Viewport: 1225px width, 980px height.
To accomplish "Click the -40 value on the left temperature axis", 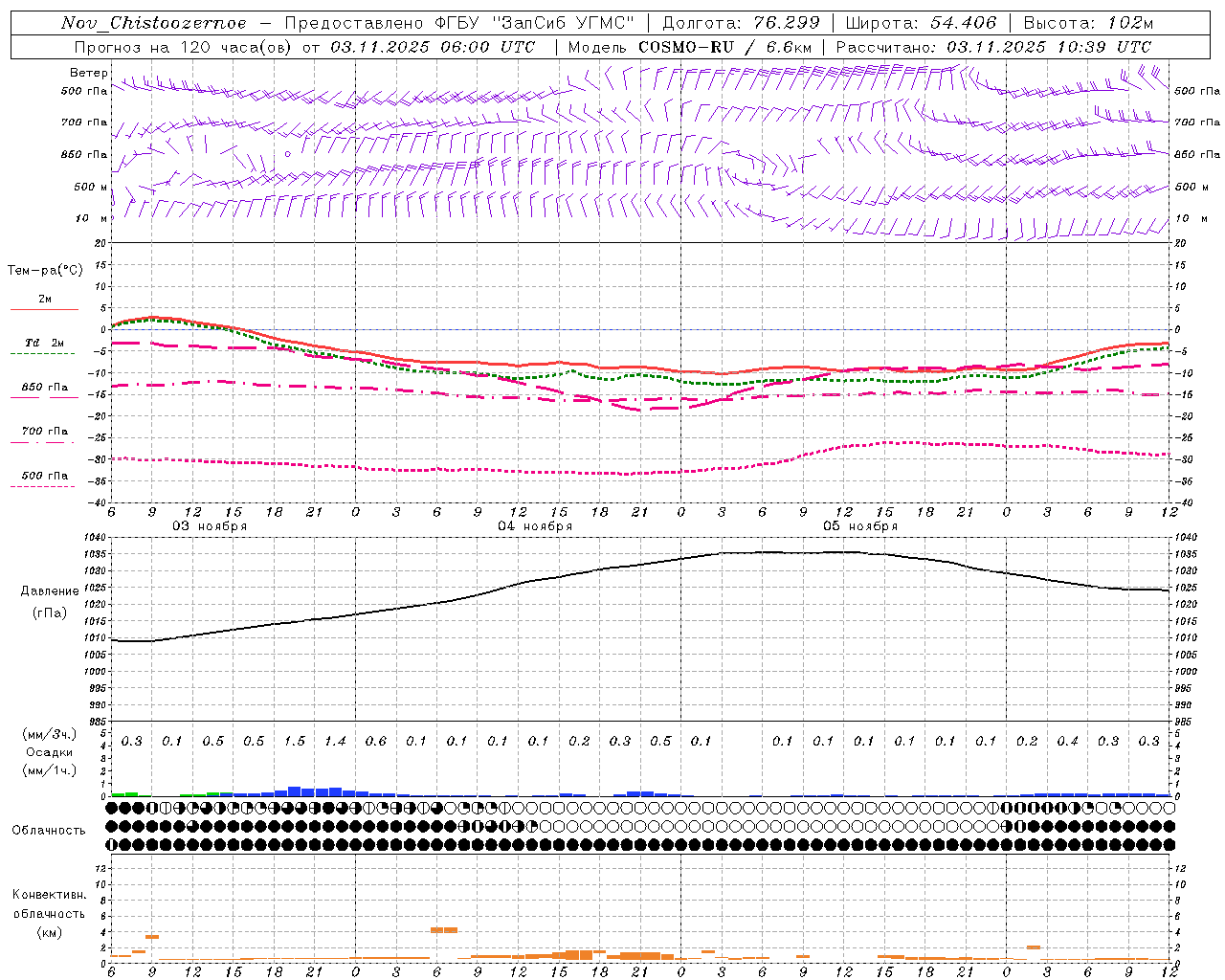I will 99,503.
